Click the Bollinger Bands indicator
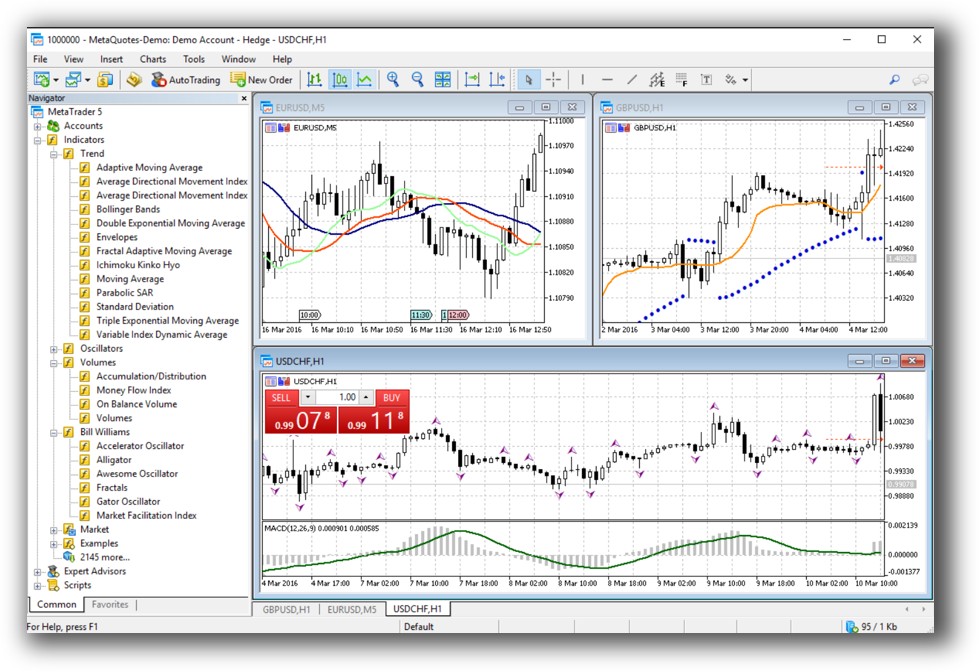979x672 pixels. pyautogui.click(x=128, y=209)
